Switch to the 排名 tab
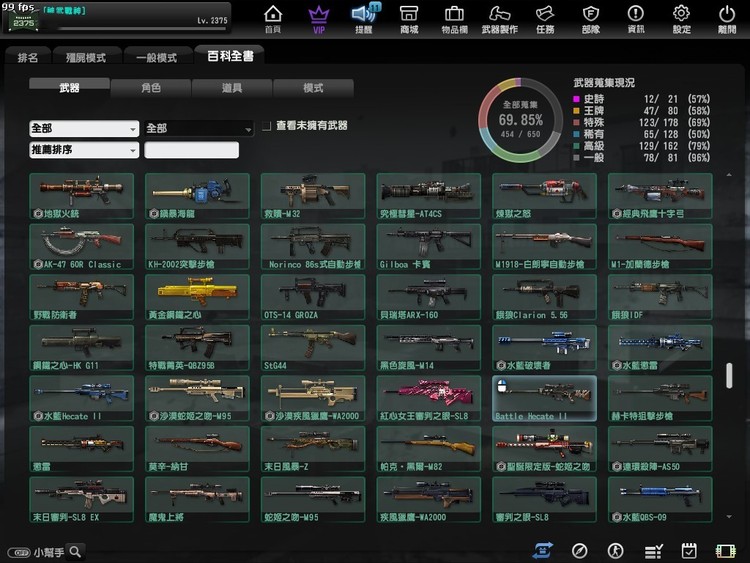The image size is (750, 563). coord(28,57)
